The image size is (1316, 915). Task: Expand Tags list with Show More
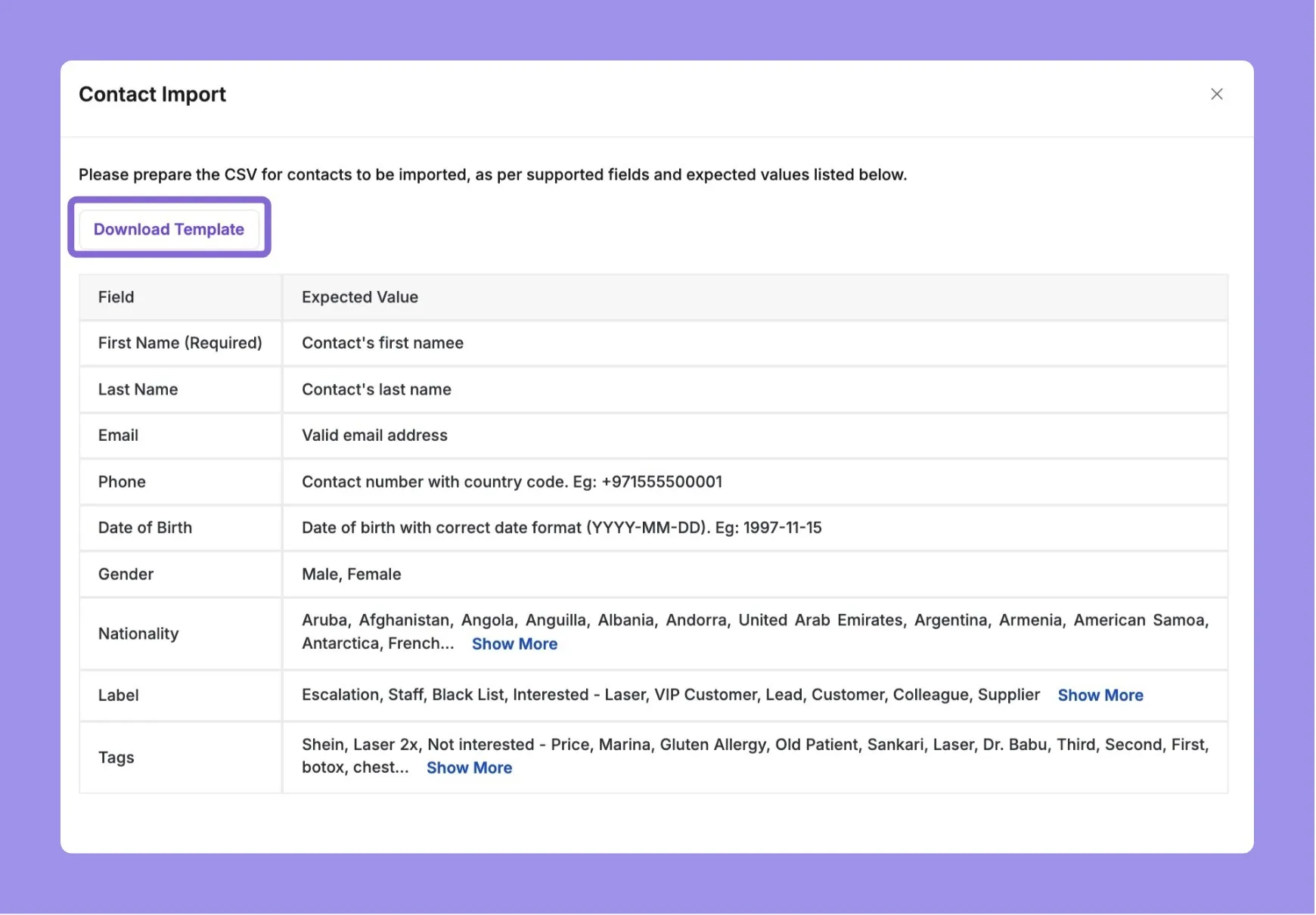point(469,768)
